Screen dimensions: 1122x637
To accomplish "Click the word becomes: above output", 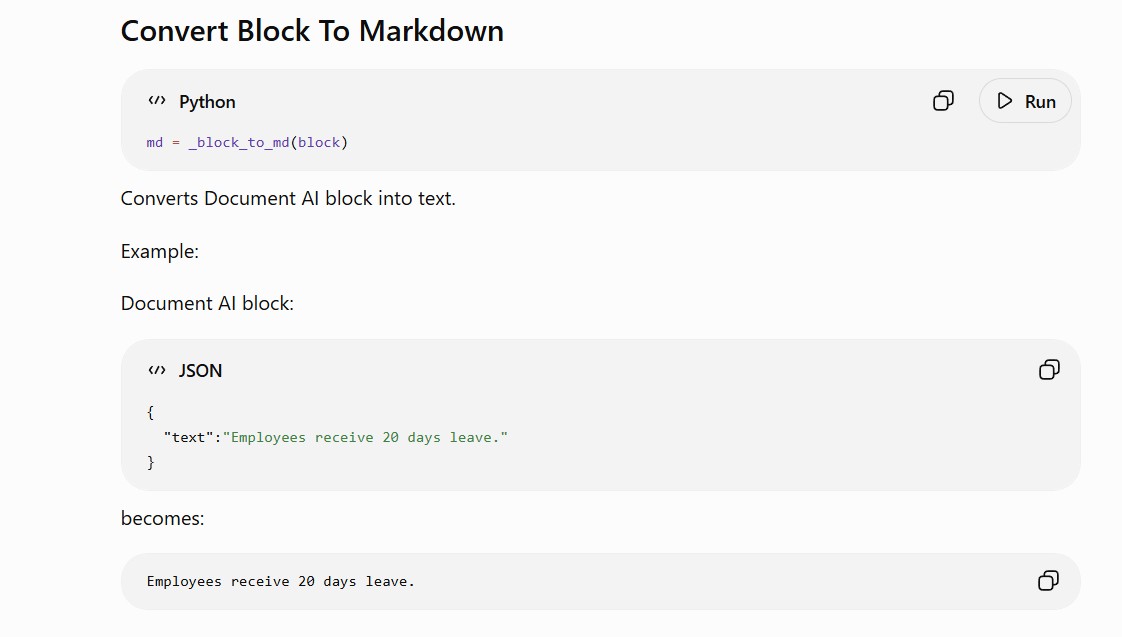I will 162,518.
